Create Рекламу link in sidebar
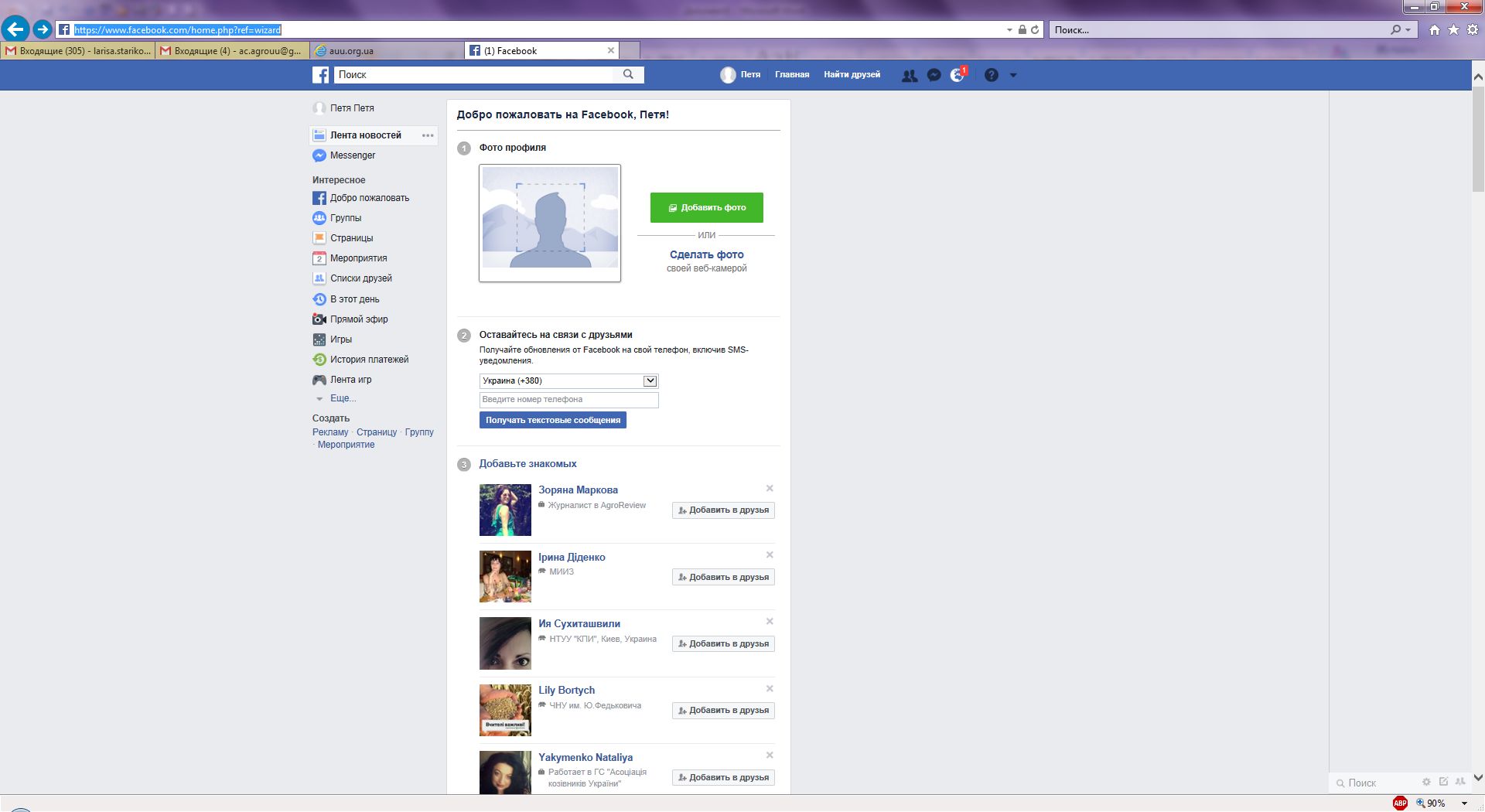1485x812 pixels. coord(330,432)
